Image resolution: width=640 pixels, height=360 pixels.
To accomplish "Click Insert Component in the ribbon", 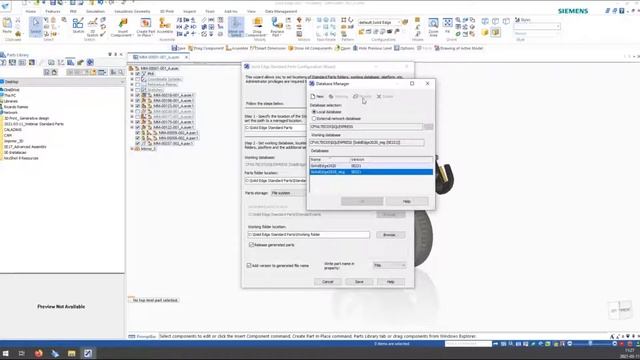I will pos(122,27).
